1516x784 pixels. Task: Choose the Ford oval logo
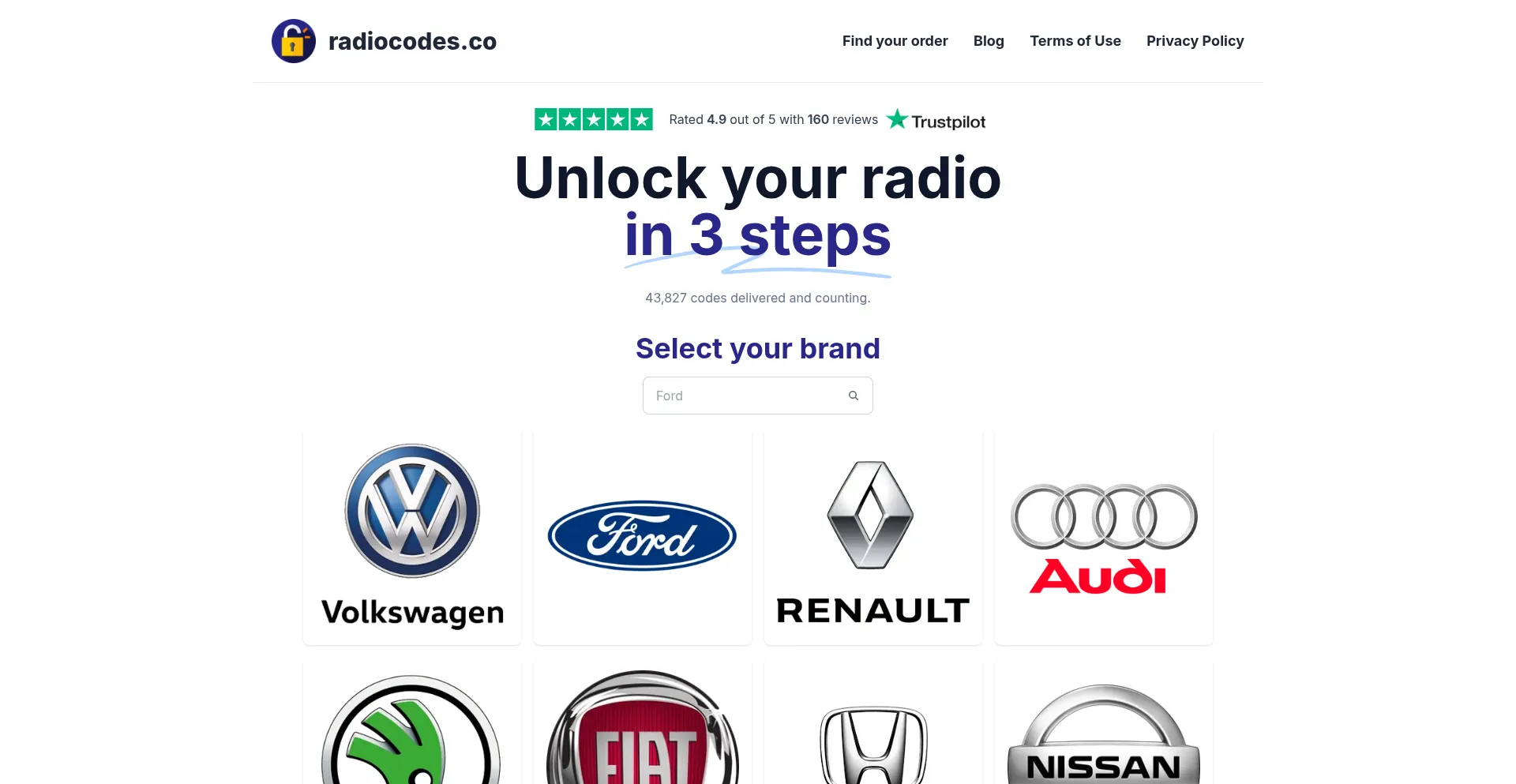click(x=643, y=536)
